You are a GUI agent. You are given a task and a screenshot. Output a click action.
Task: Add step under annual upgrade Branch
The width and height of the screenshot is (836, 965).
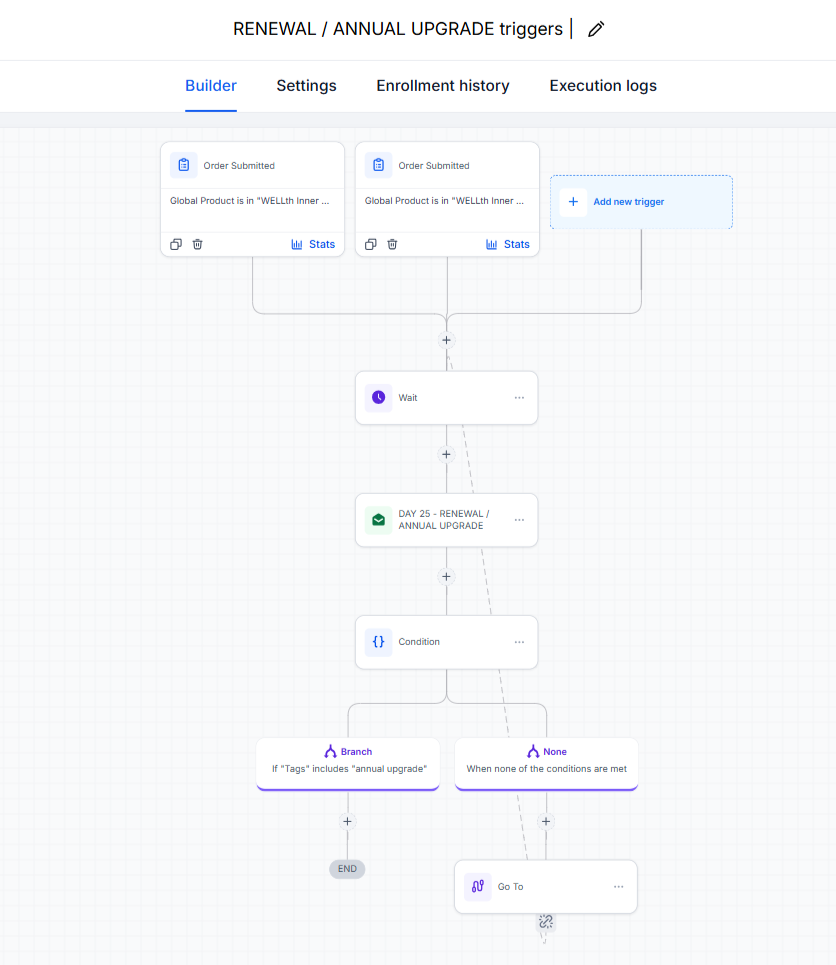(347, 821)
